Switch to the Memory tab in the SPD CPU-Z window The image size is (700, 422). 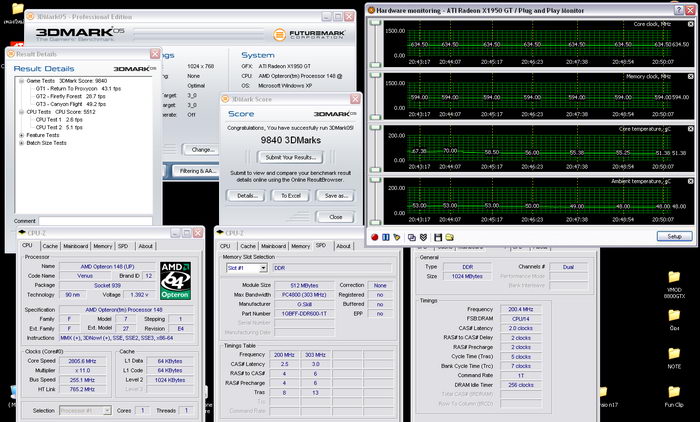300,246
